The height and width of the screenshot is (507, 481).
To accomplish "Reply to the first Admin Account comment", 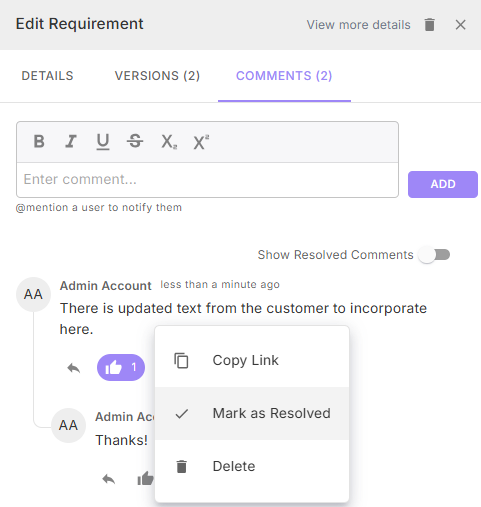I will point(74,368).
